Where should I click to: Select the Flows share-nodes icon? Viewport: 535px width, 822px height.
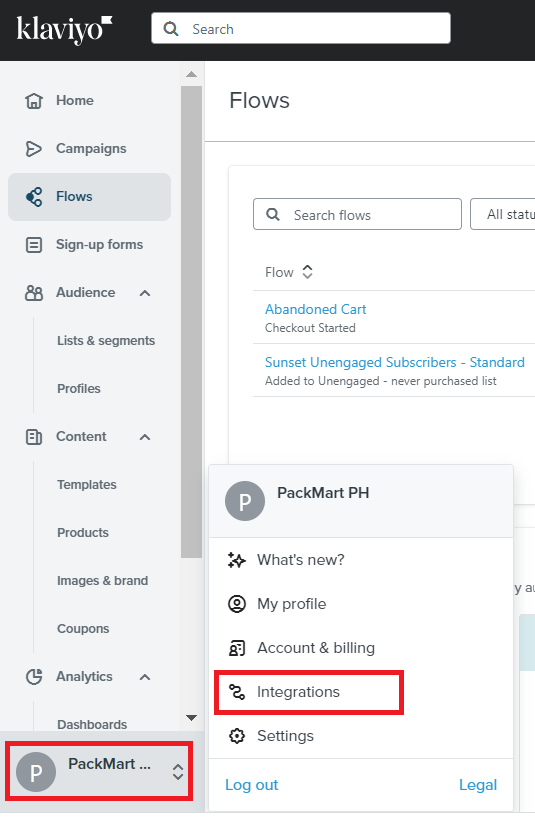coord(34,197)
